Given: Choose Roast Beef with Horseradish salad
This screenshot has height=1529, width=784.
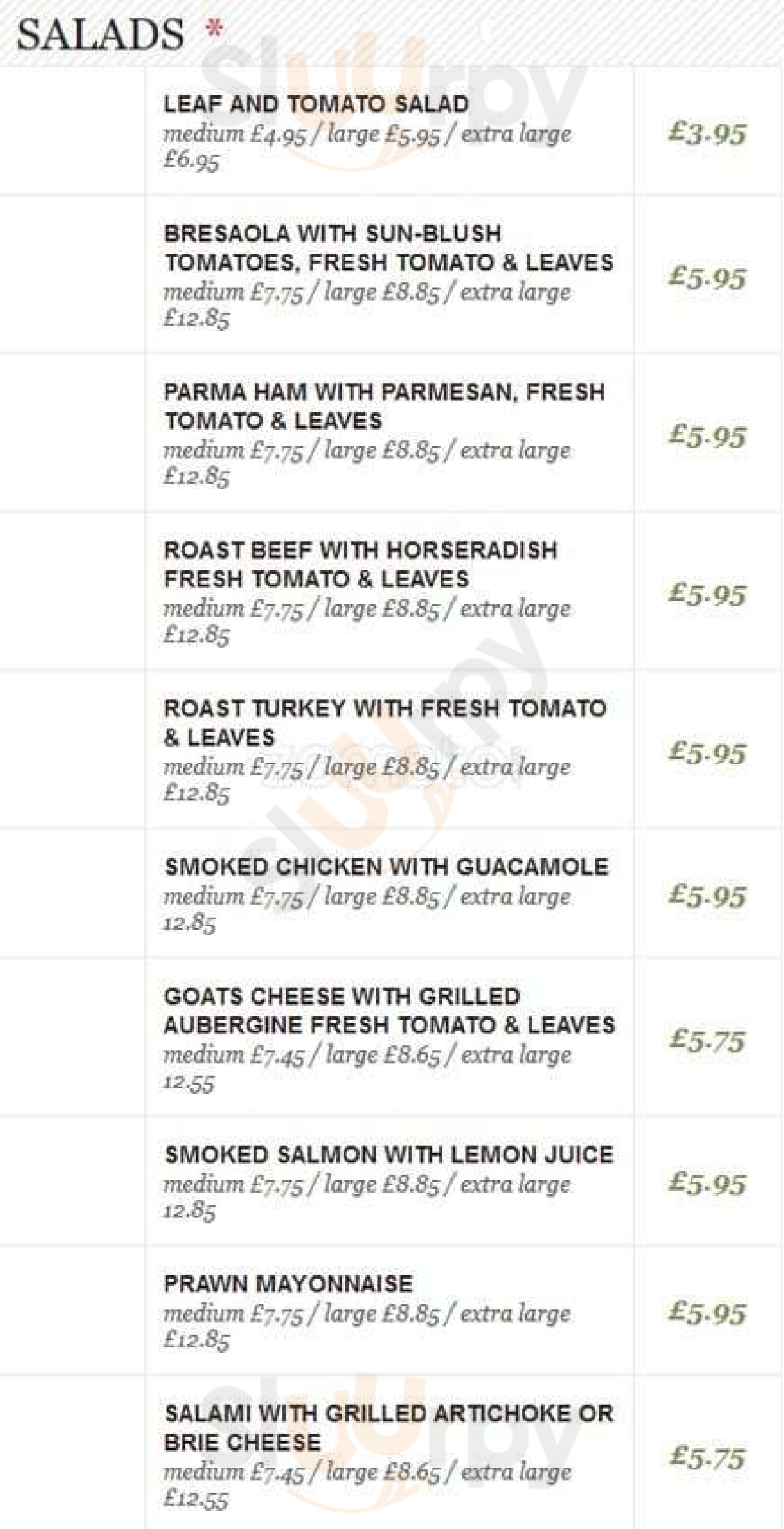Looking at the screenshot, I should [361, 564].
